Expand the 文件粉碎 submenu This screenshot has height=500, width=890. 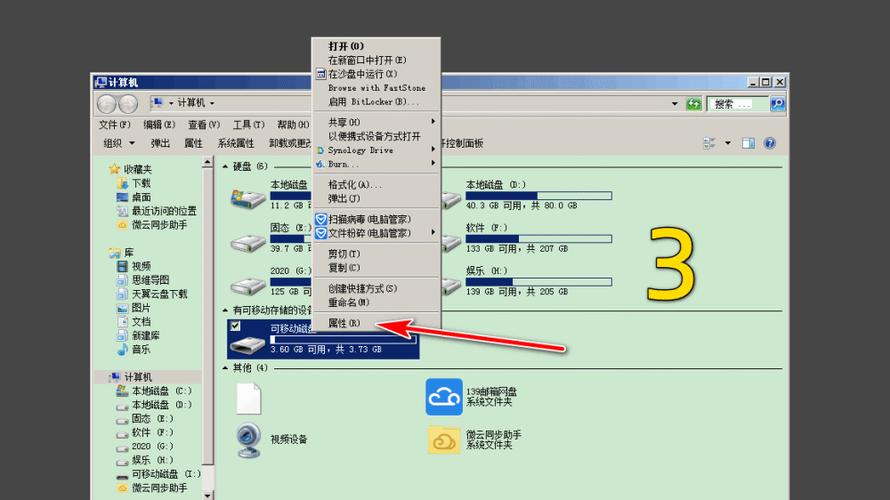pos(433,233)
